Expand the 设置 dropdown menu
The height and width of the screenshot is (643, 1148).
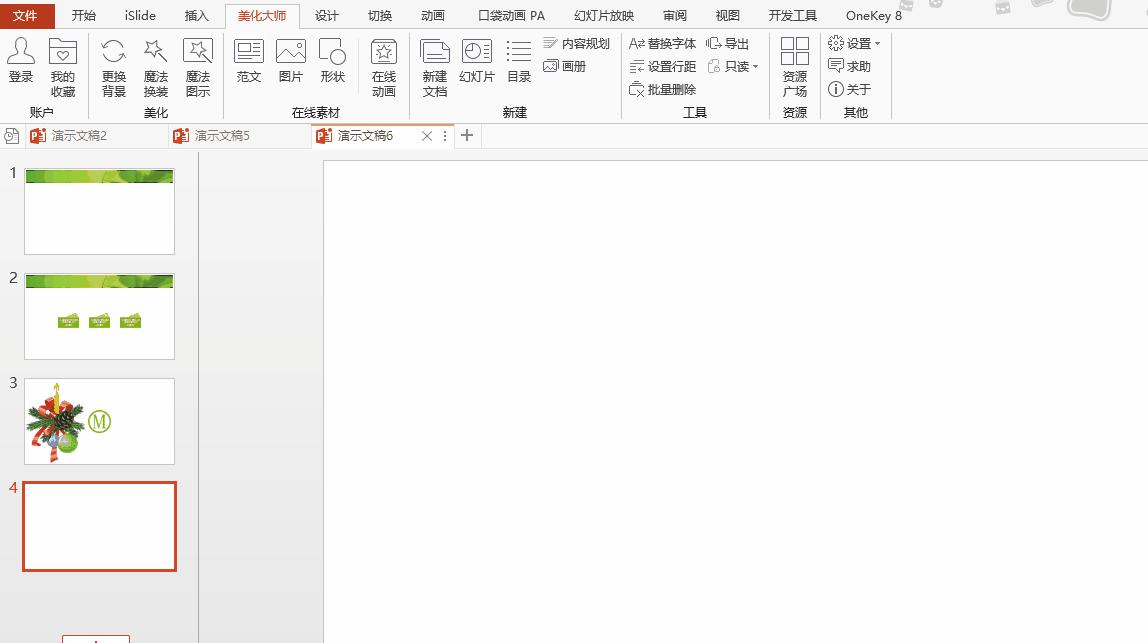coord(855,43)
